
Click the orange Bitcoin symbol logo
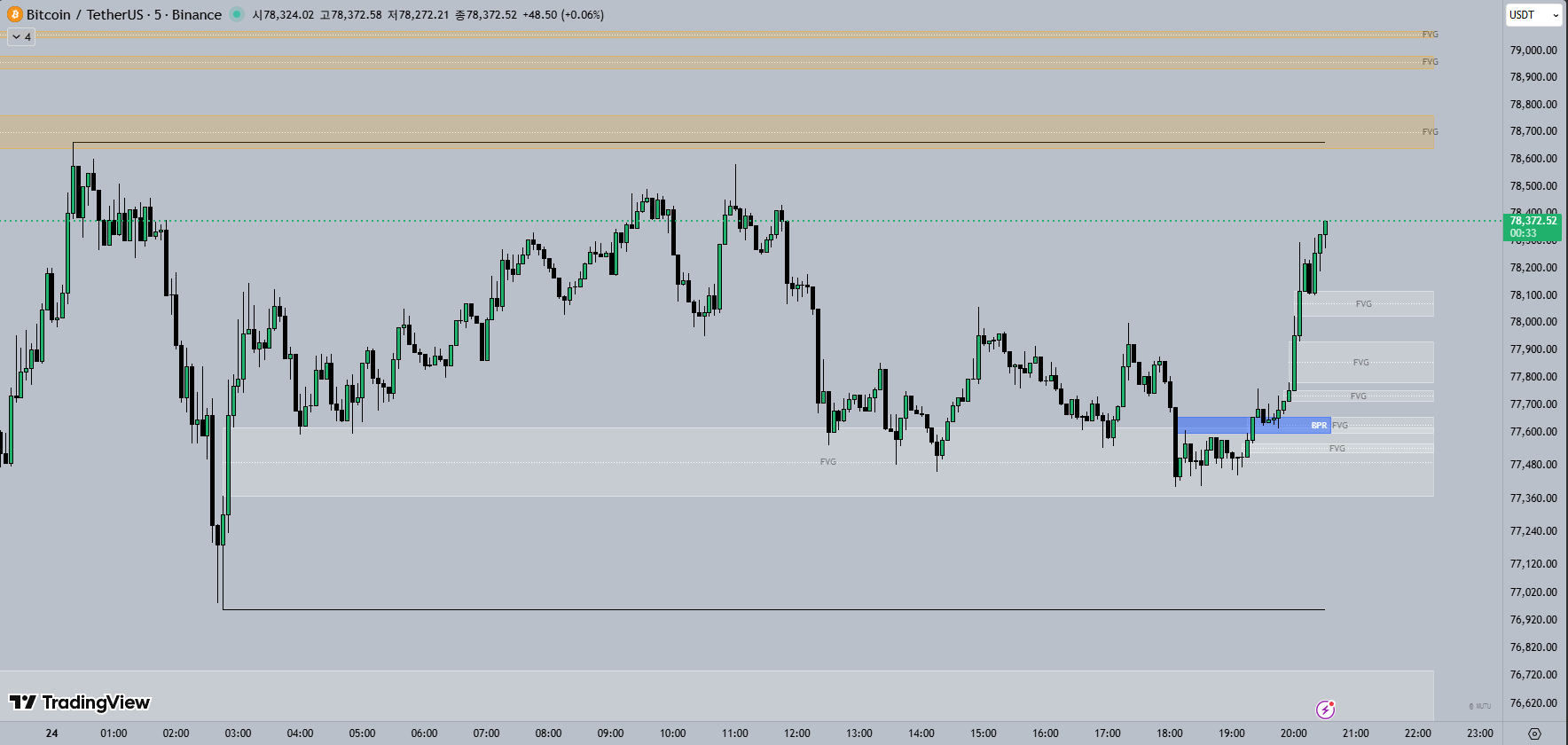tap(15, 14)
